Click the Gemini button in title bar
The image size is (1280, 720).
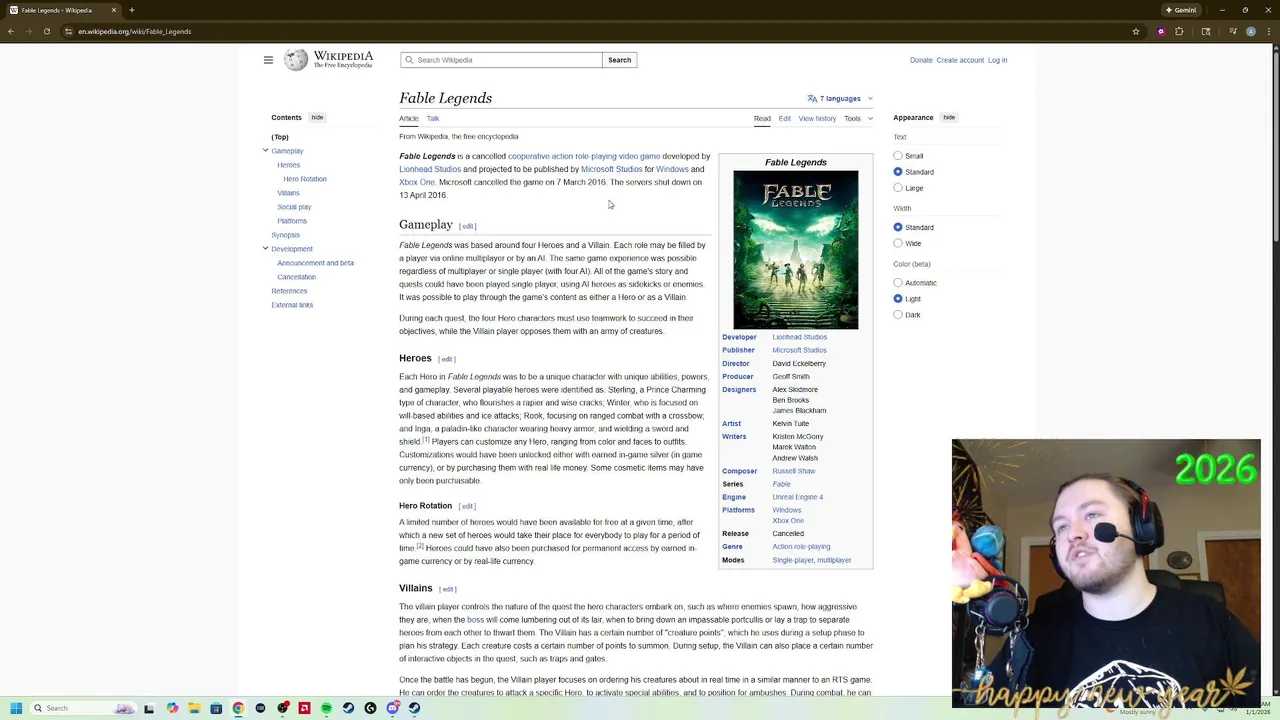tap(1181, 10)
